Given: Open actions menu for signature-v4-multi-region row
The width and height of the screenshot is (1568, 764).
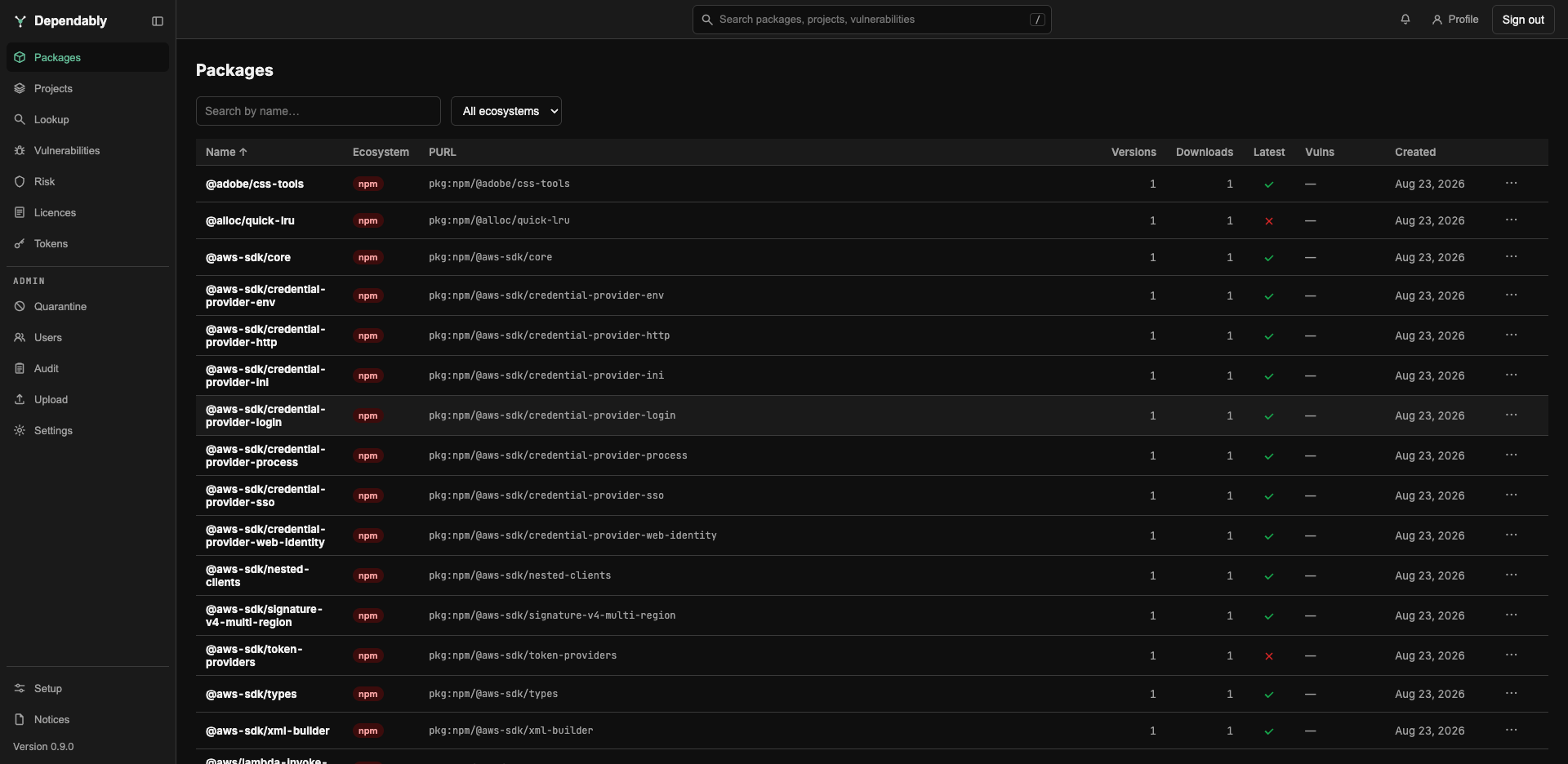Looking at the screenshot, I should pyautogui.click(x=1511, y=615).
